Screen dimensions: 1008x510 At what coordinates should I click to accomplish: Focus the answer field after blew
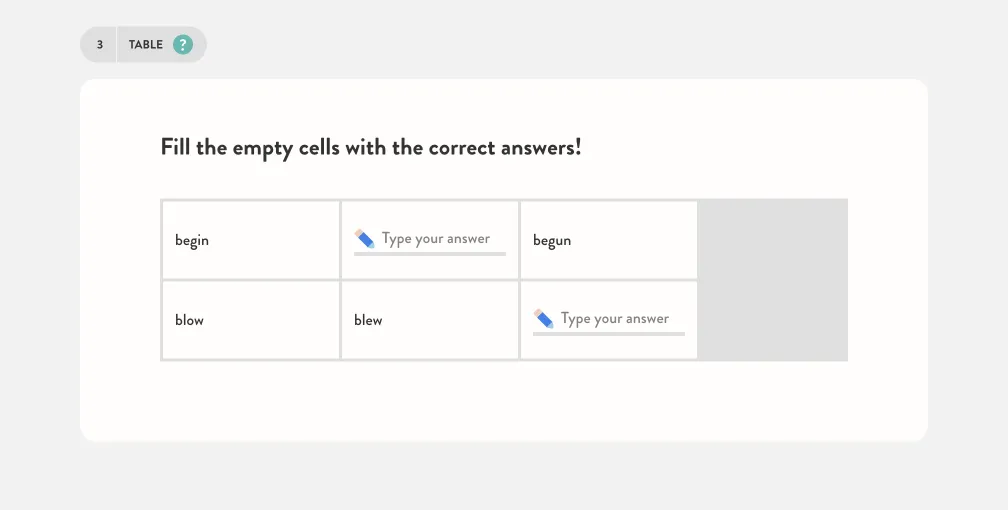609,320
